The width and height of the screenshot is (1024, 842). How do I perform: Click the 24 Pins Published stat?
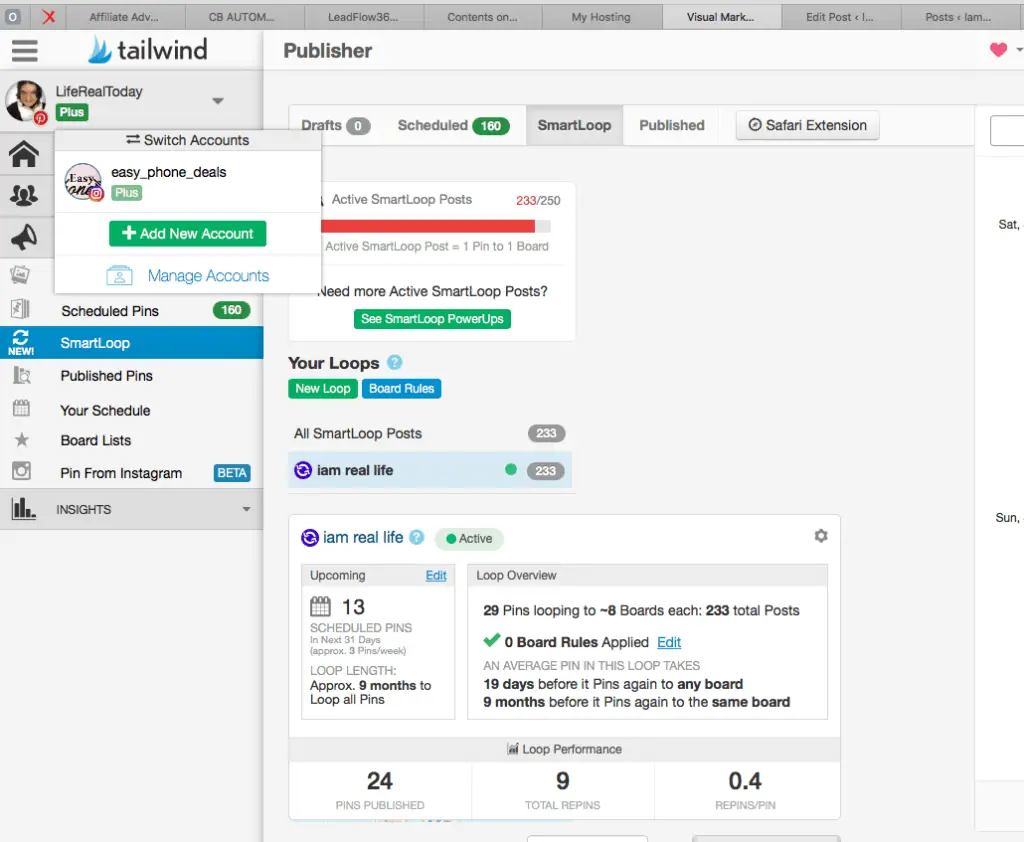click(380, 790)
